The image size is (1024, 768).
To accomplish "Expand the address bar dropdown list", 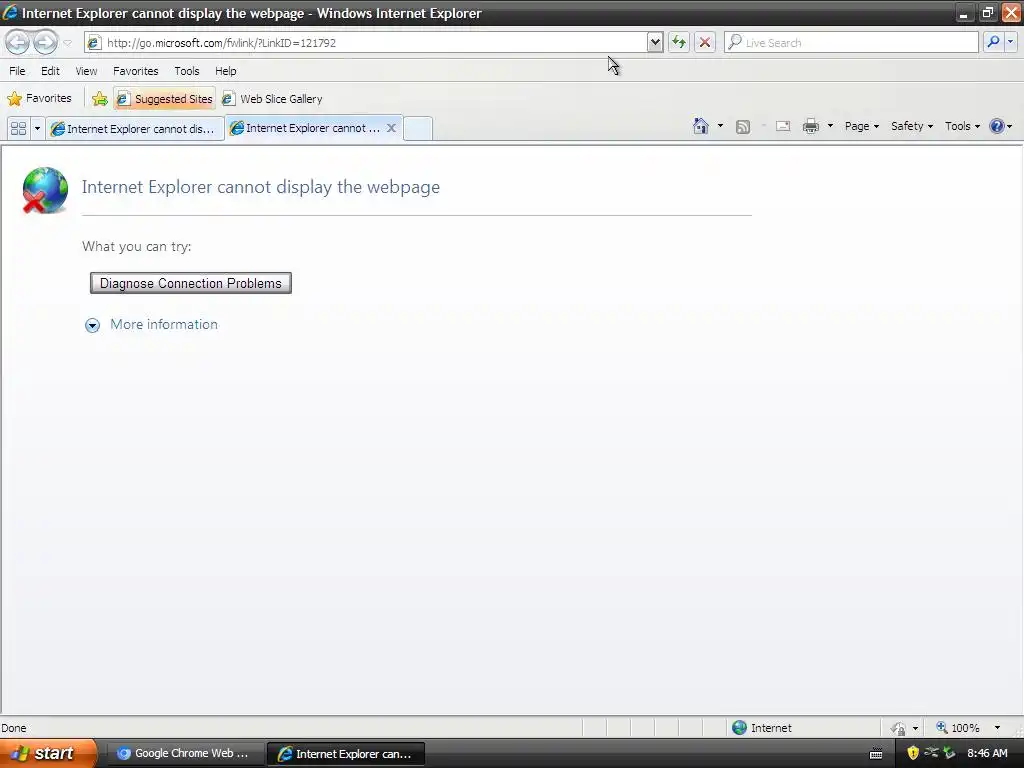I will tap(654, 42).
